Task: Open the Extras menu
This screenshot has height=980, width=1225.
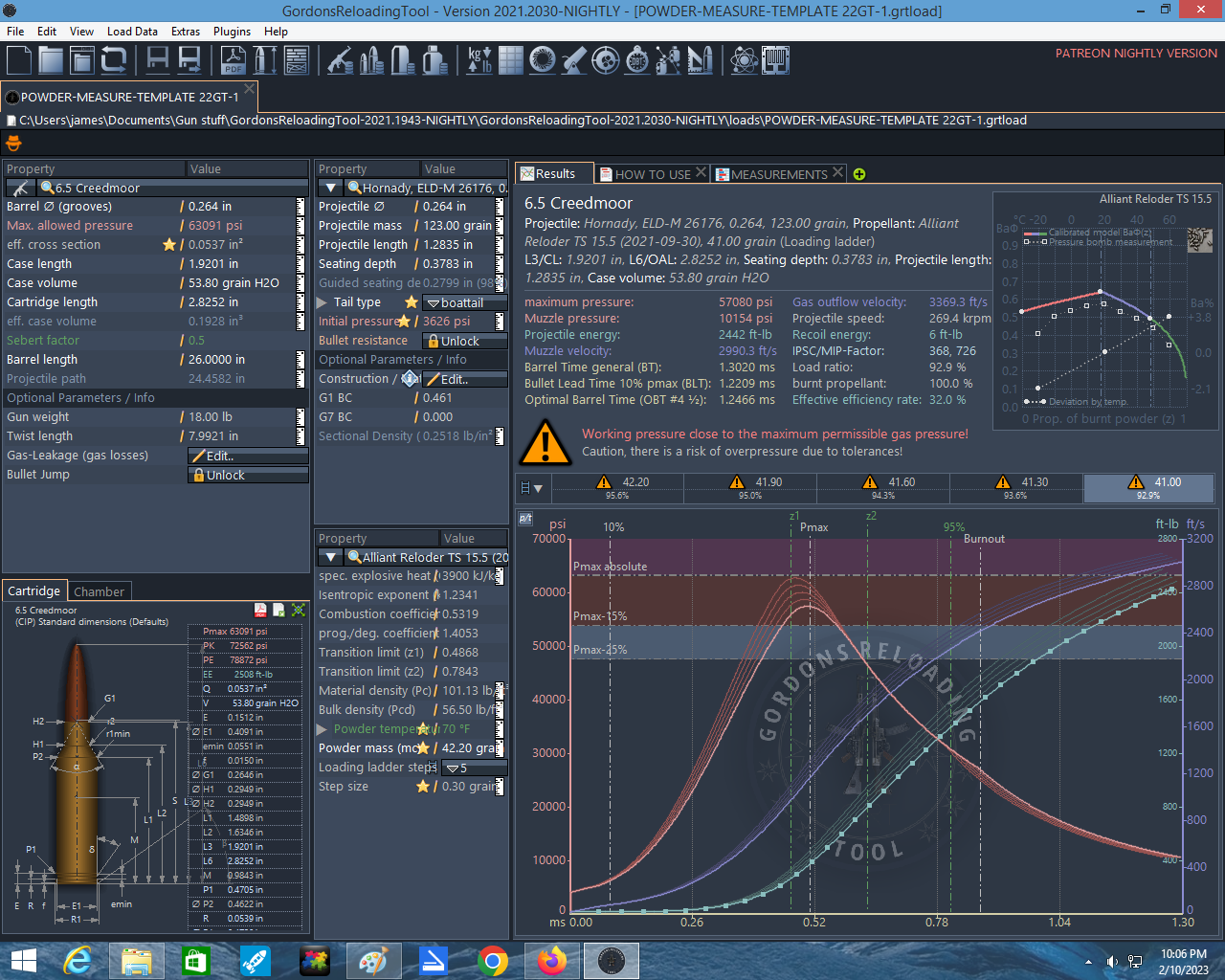Action: tap(186, 32)
